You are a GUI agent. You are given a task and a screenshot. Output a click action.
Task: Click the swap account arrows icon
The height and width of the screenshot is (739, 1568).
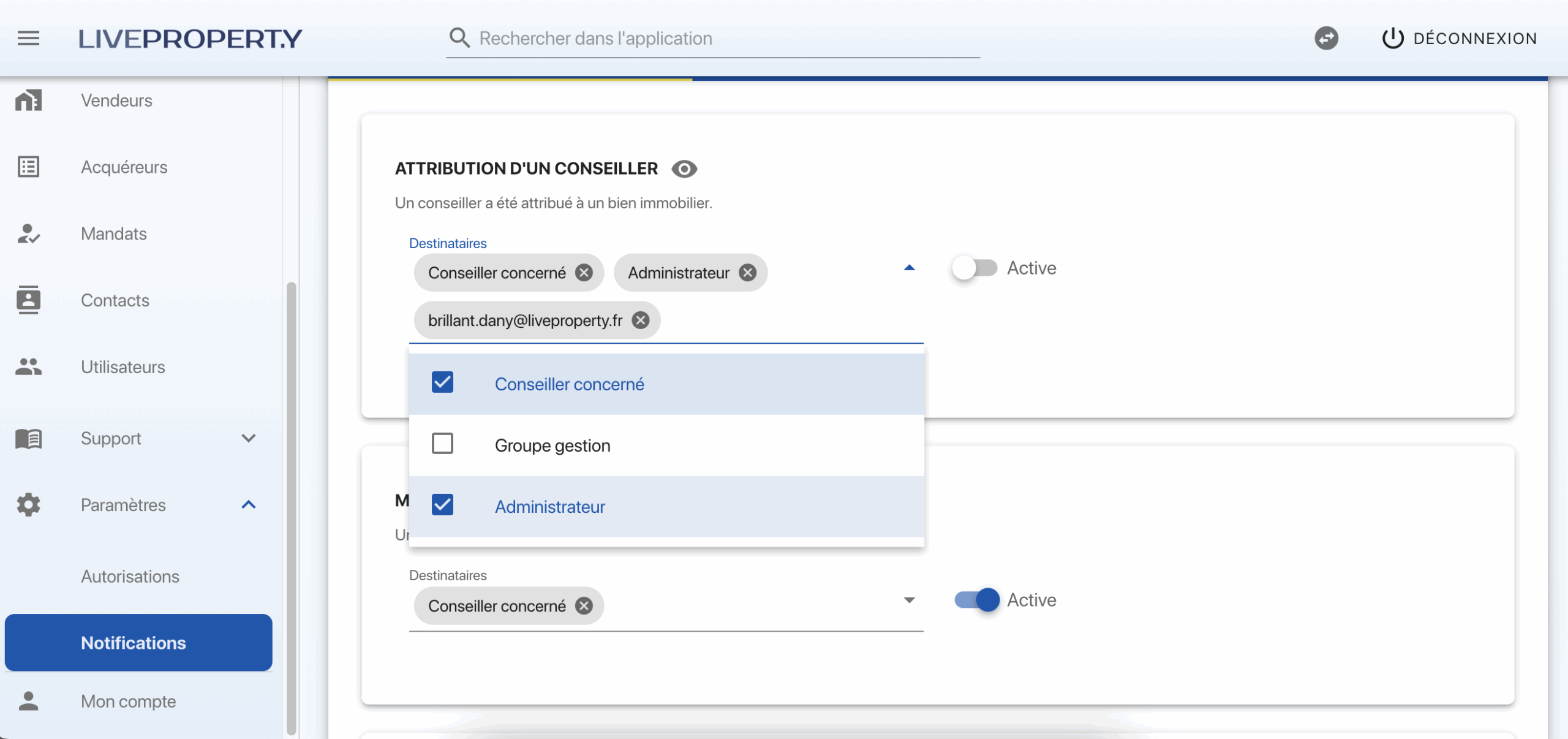click(x=1326, y=38)
